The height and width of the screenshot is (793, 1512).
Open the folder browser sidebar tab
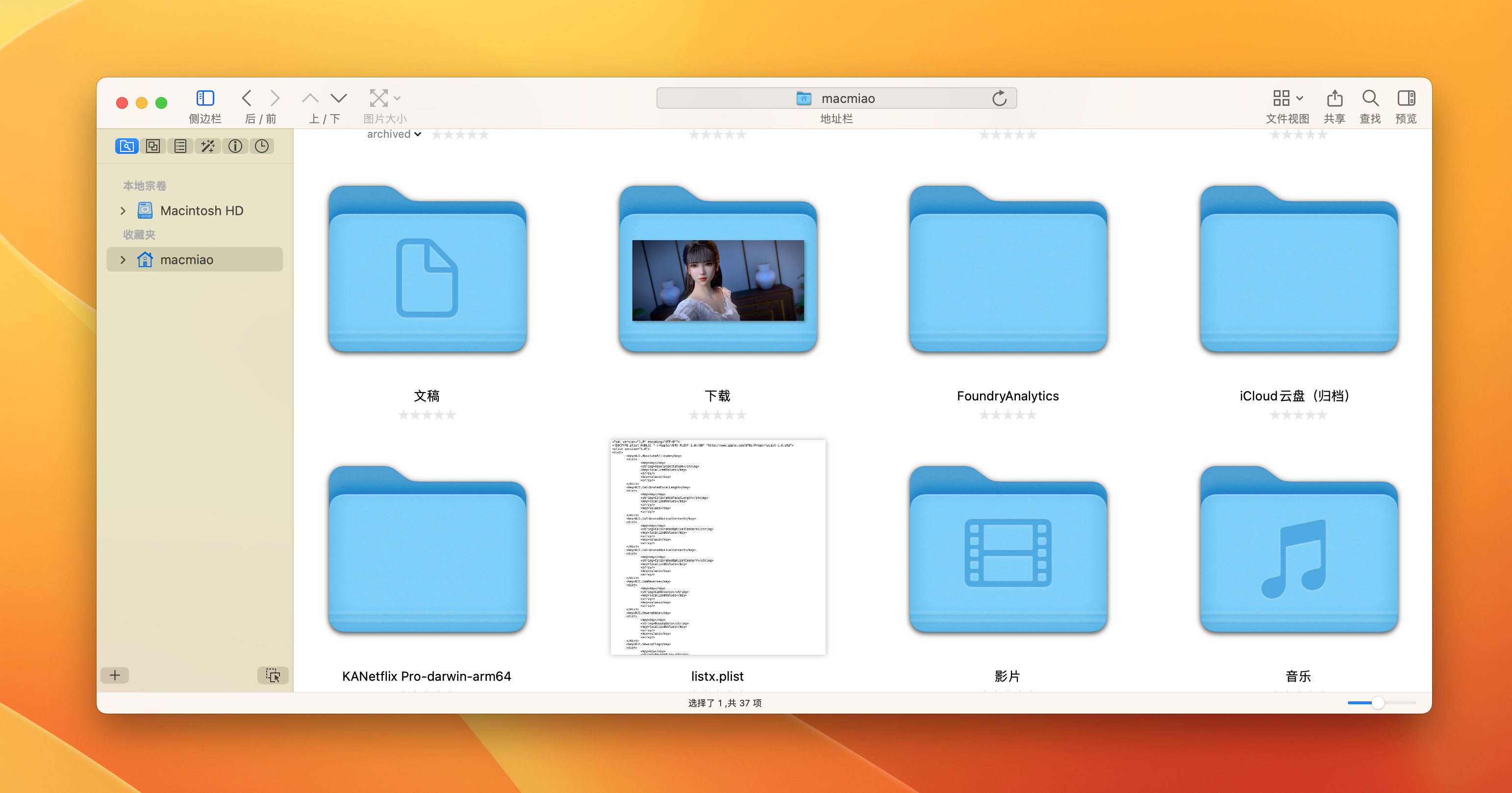coord(126,146)
